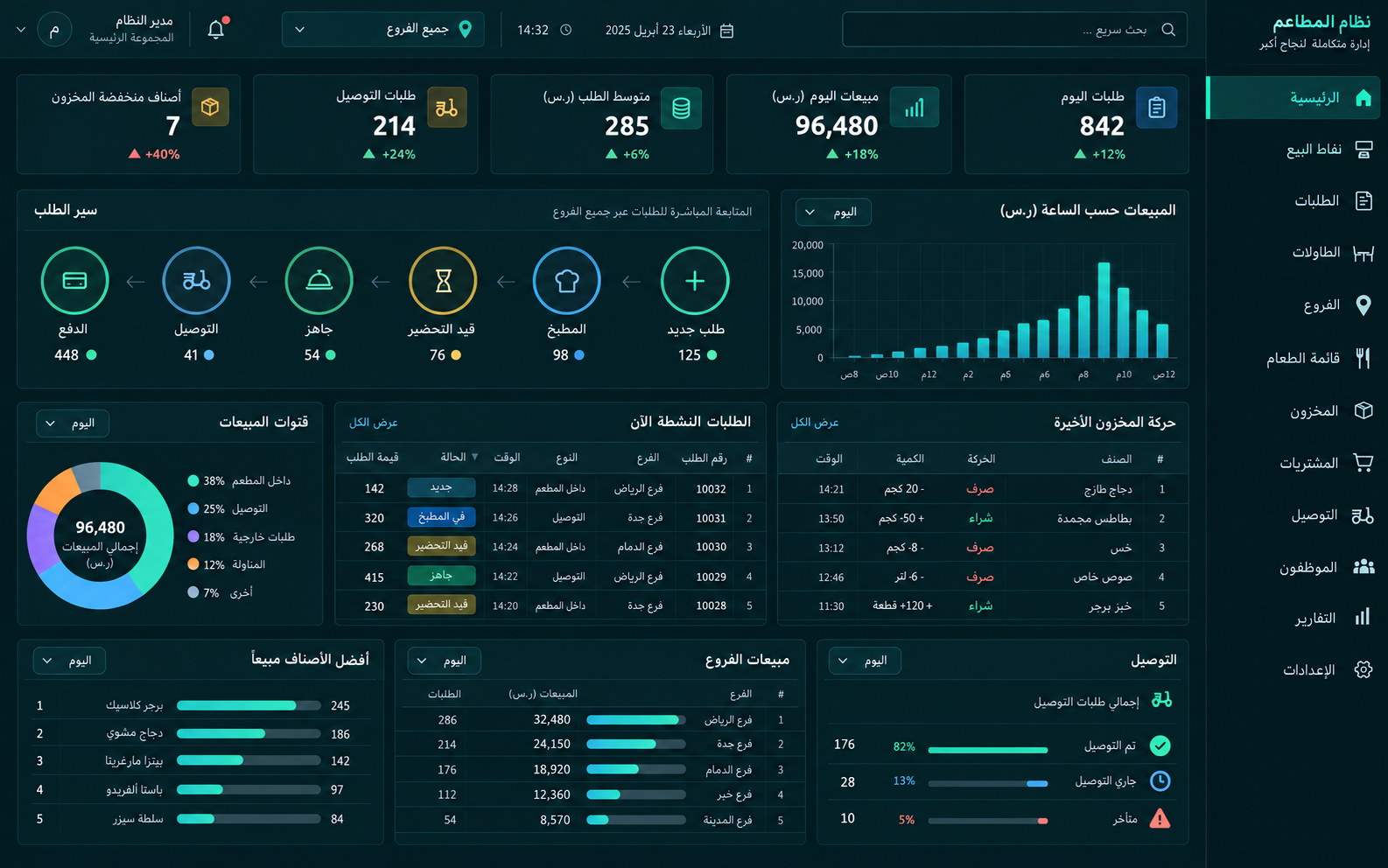This screenshot has width=1388, height=868.
Task: Click the new order plus circle icon
Action: pyautogui.click(x=695, y=281)
